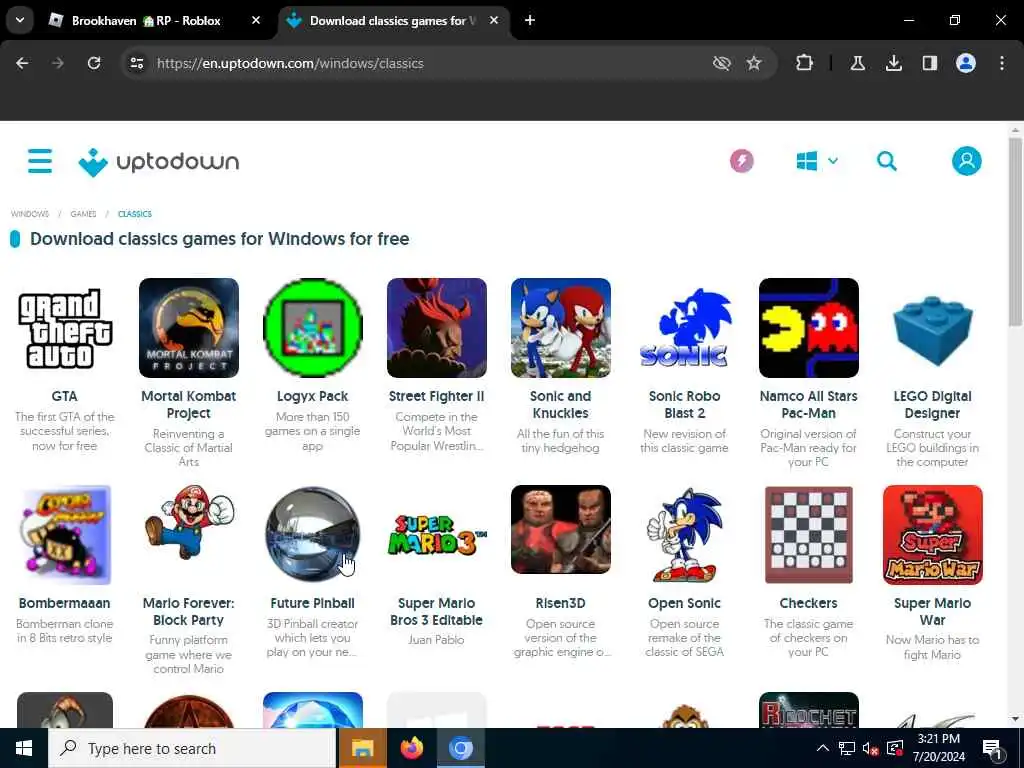Image resolution: width=1024 pixels, height=768 pixels.
Task: Open the Logyx Pack game icon
Action: (x=313, y=328)
